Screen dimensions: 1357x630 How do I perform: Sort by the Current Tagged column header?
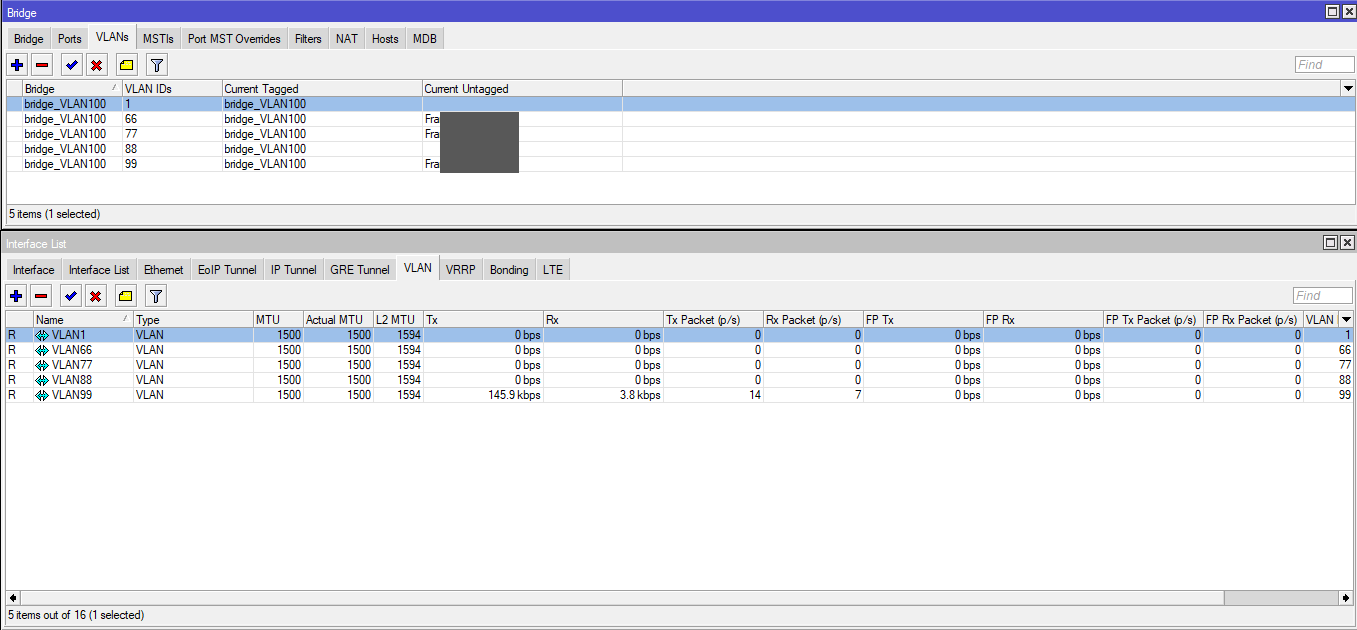tap(322, 89)
